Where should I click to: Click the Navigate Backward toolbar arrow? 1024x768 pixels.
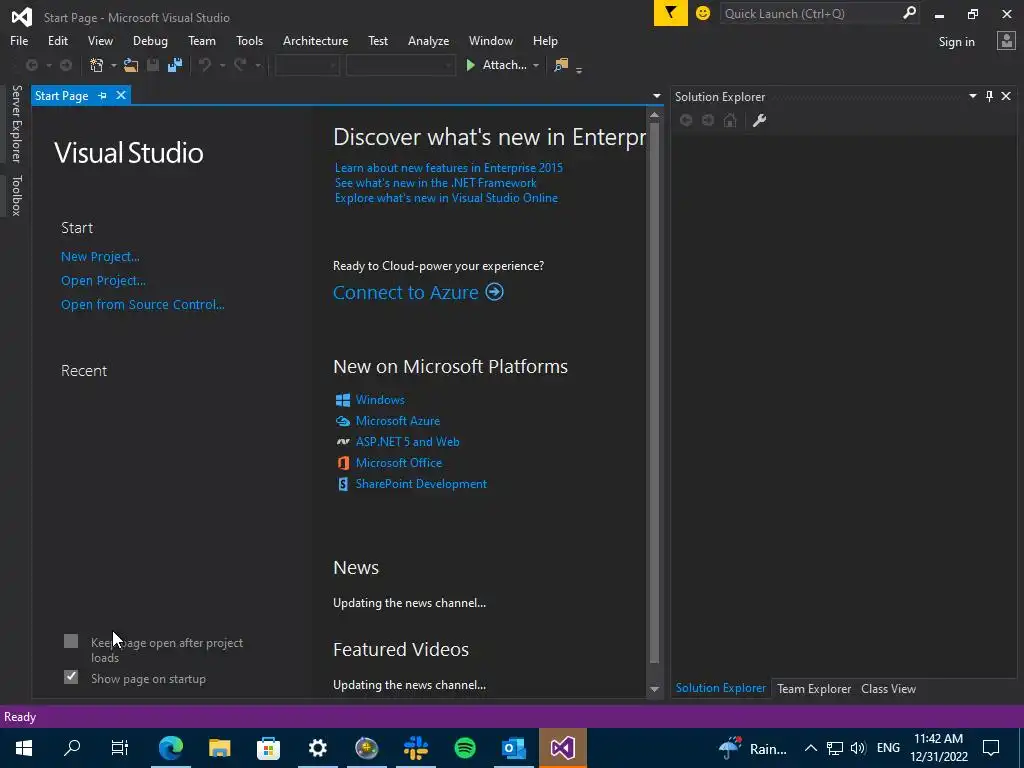click(31, 65)
